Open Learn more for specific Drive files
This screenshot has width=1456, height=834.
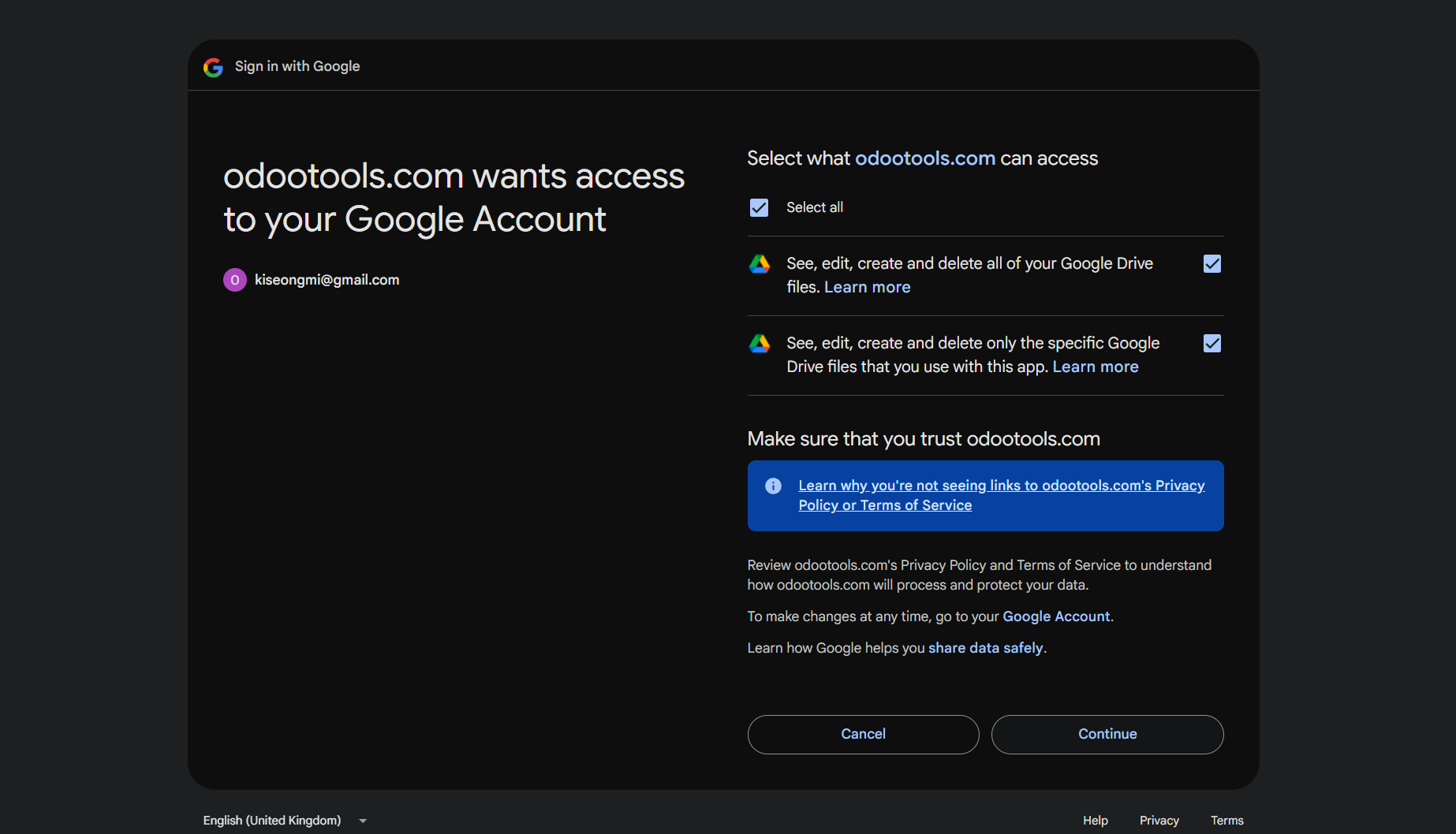pos(1095,367)
